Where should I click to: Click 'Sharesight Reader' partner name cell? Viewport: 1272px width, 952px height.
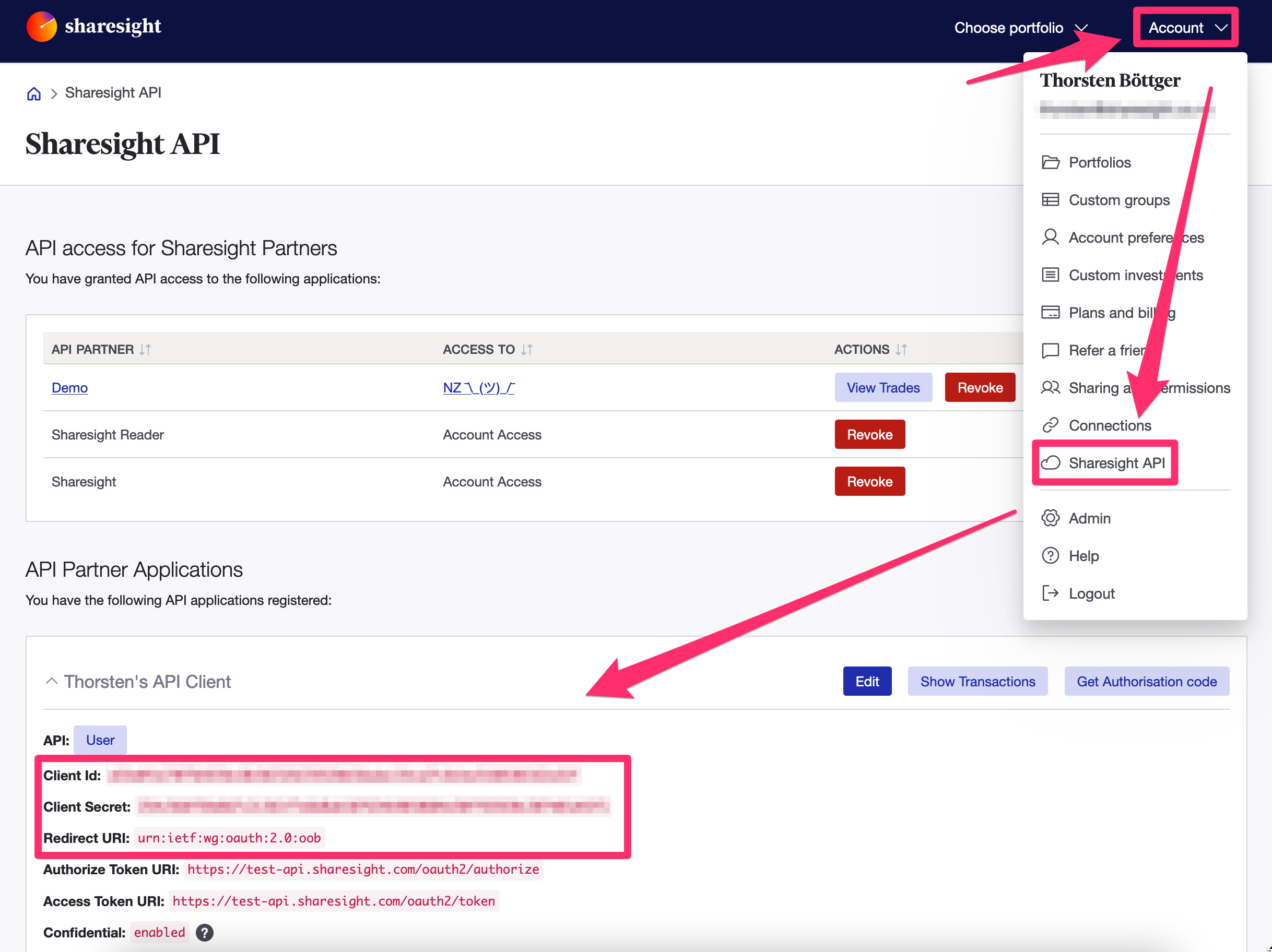[x=108, y=435]
